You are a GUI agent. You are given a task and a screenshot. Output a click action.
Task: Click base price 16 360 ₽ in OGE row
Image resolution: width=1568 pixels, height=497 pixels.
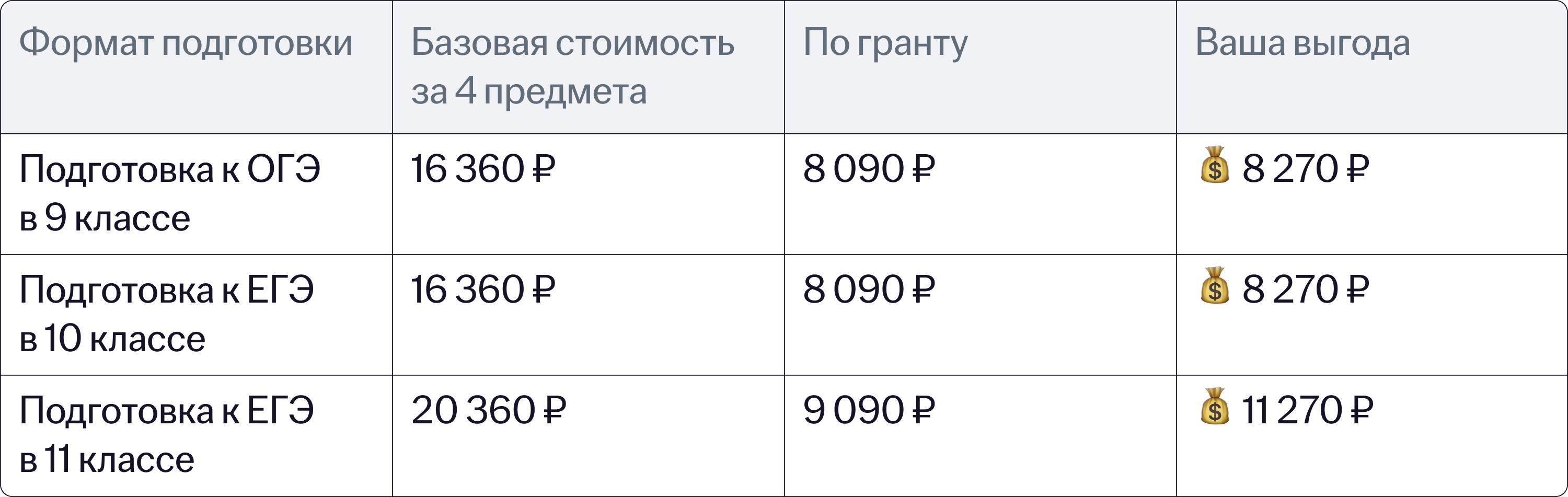(483, 168)
